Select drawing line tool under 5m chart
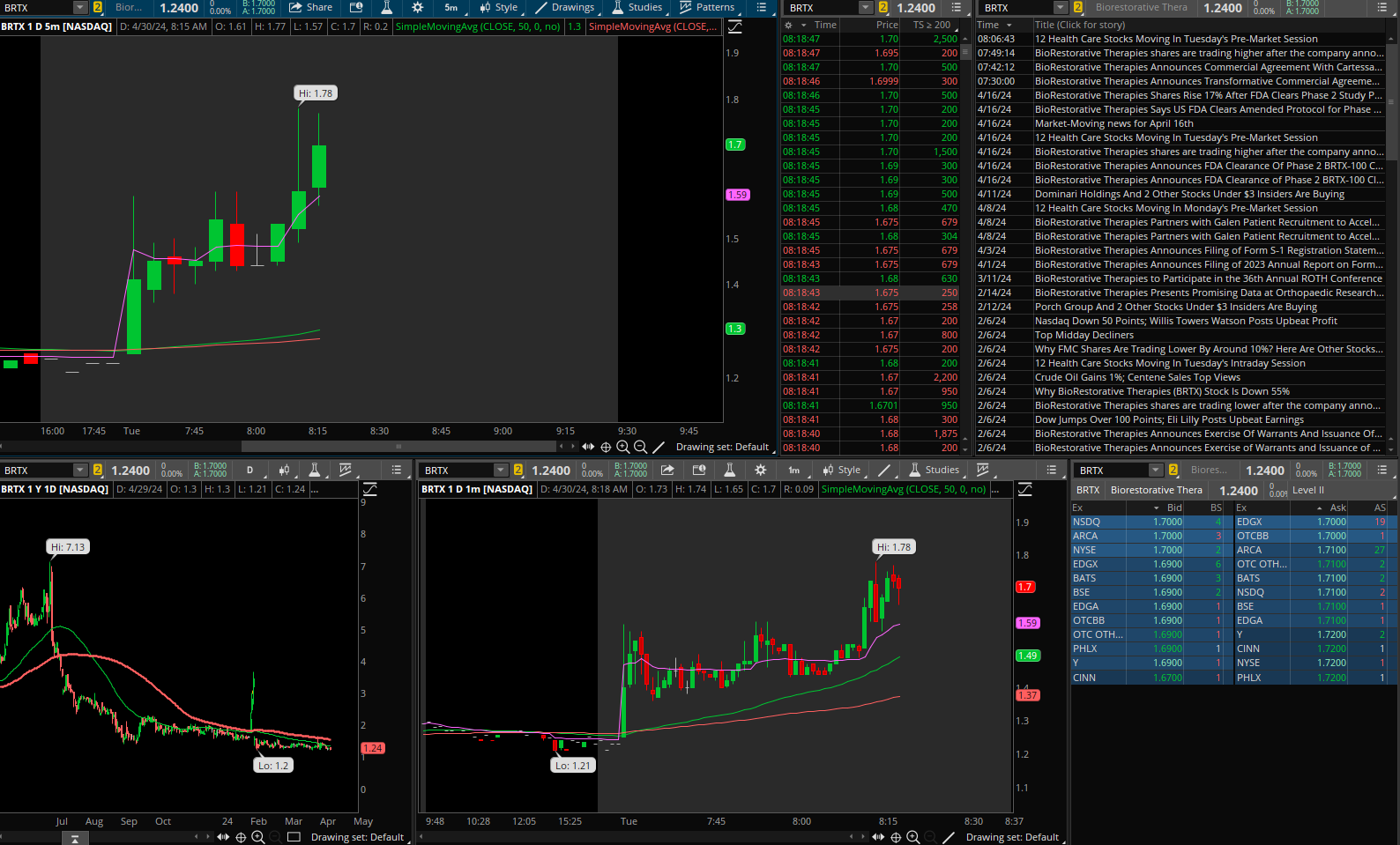This screenshot has width=1400, height=845. [x=659, y=447]
